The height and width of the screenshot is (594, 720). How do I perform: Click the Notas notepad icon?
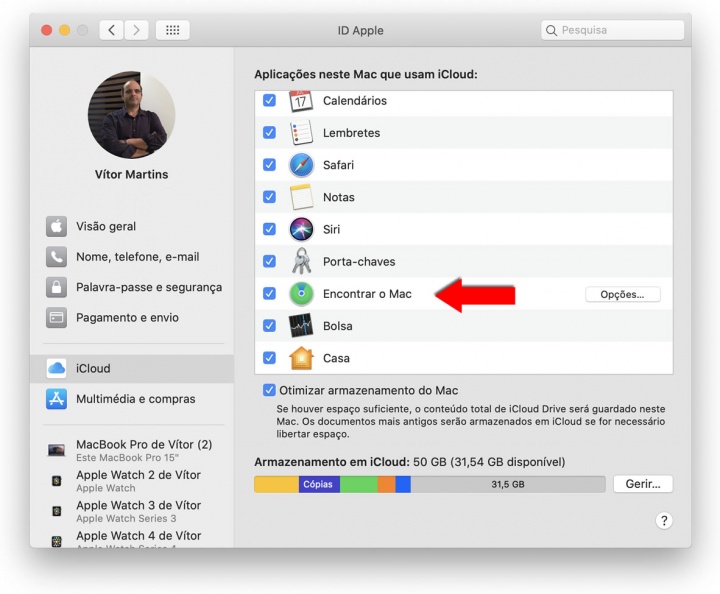301,197
